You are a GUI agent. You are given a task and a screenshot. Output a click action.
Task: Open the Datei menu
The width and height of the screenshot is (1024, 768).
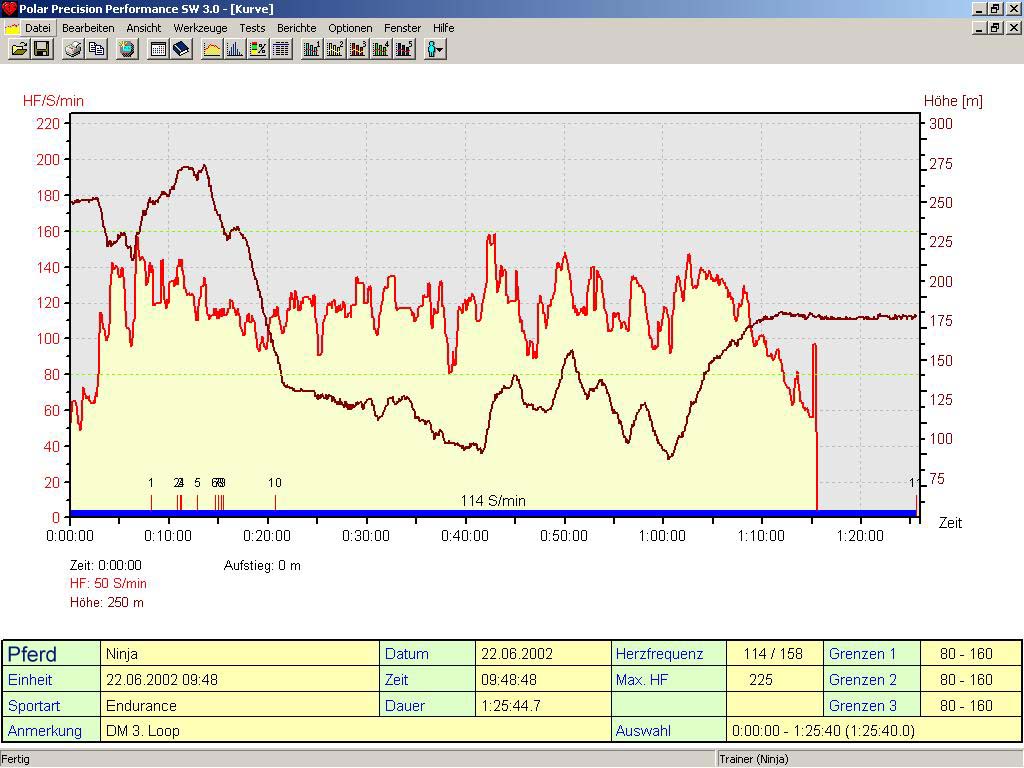click(38, 28)
